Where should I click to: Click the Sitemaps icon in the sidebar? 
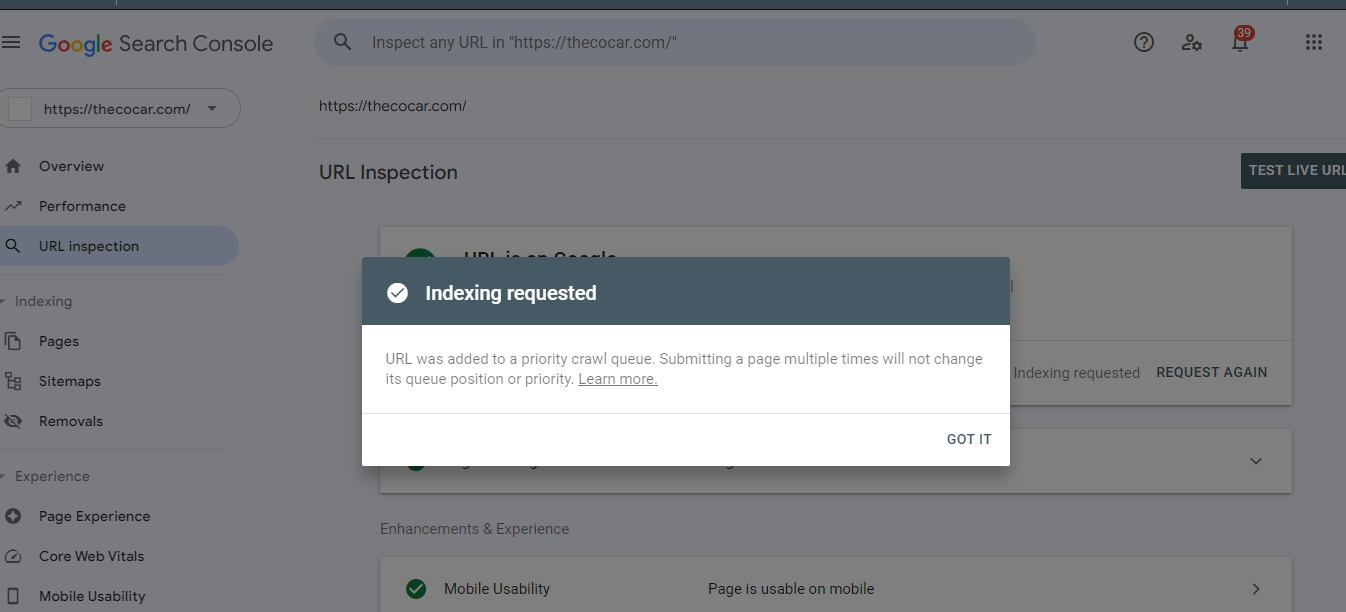[13, 381]
